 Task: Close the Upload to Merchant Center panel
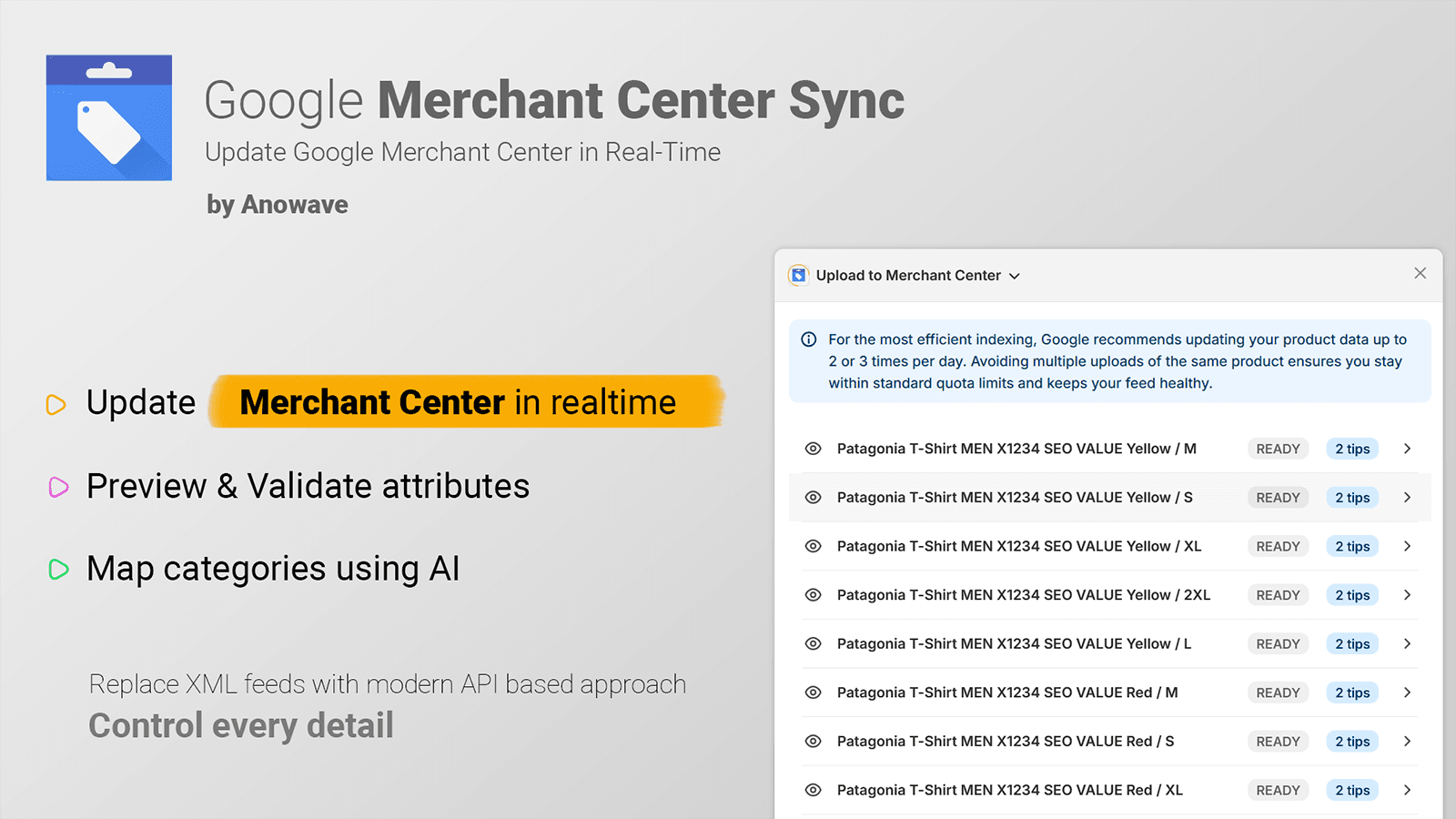(x=1420, y=273)
